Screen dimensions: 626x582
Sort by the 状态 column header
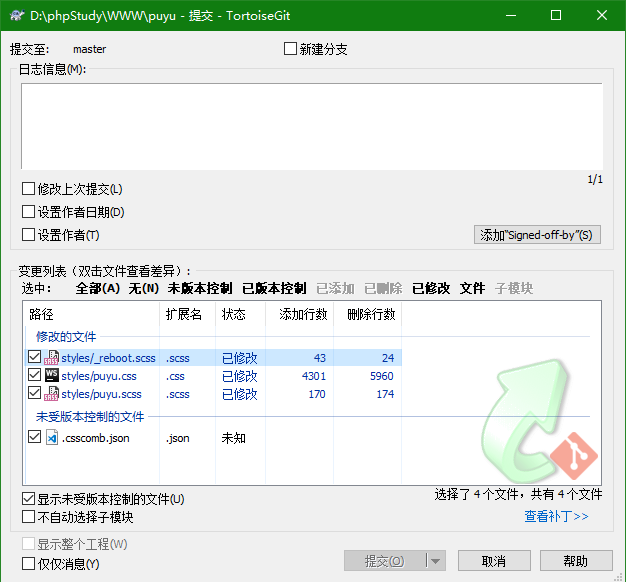[x=240, y=315]
